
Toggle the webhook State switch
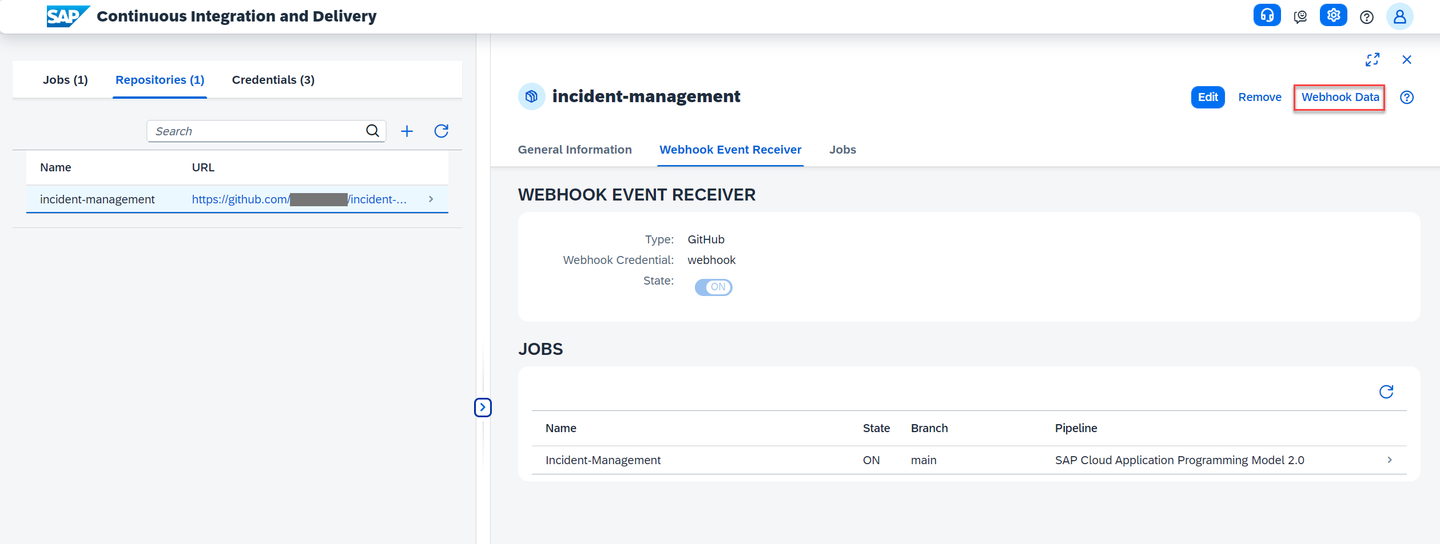pos(714,287)
